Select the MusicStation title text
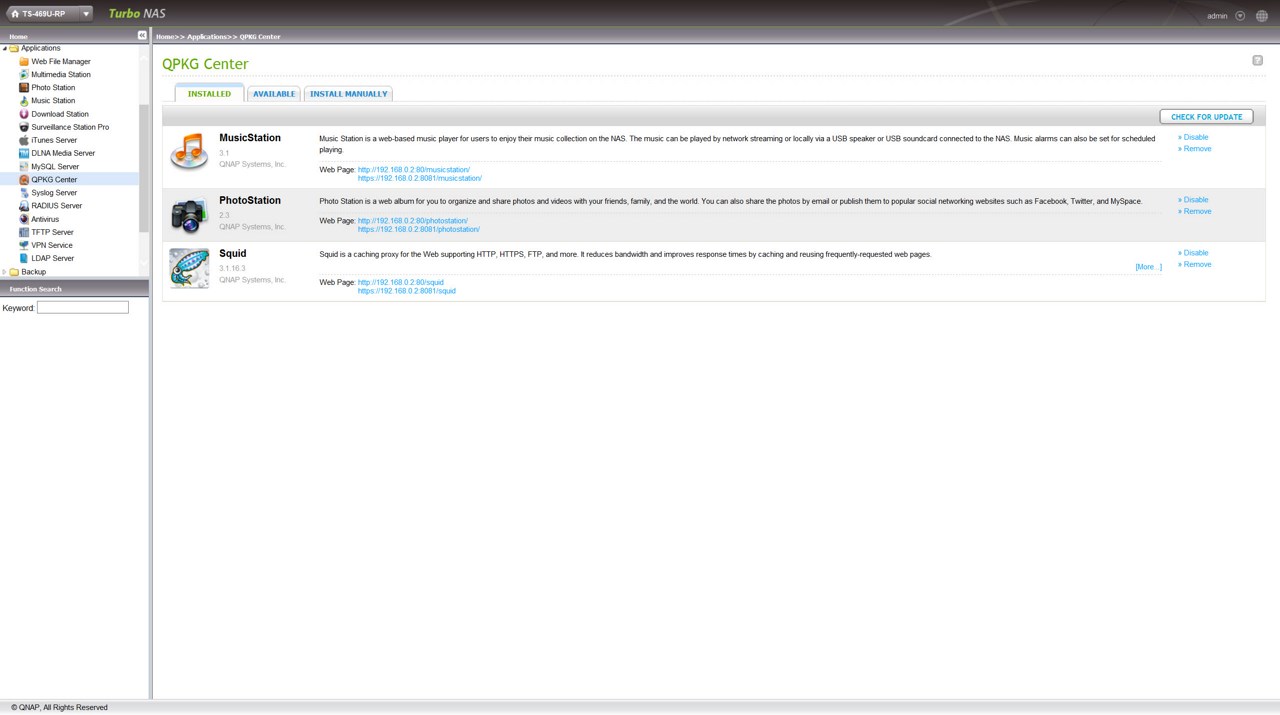This screenshot has height=715, width=1280. (x=250, y=137)
